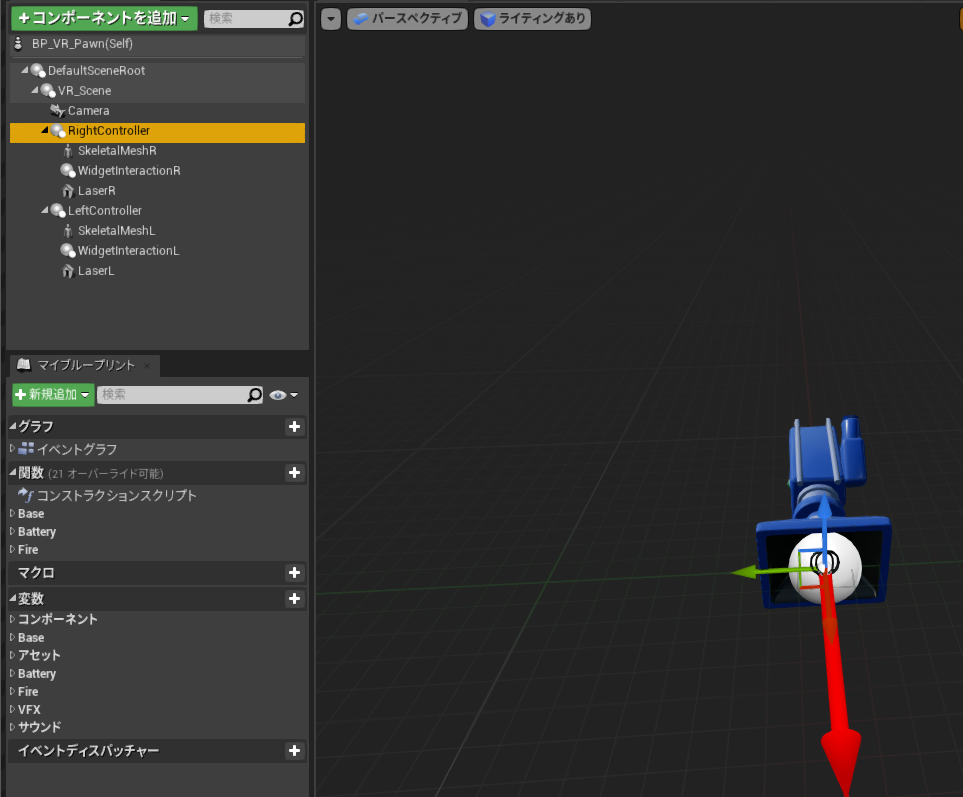The width and height of the screenshot is (963, 797).
Task: Click the green Y-axis gizmo arrow
Action: point(746,572)
